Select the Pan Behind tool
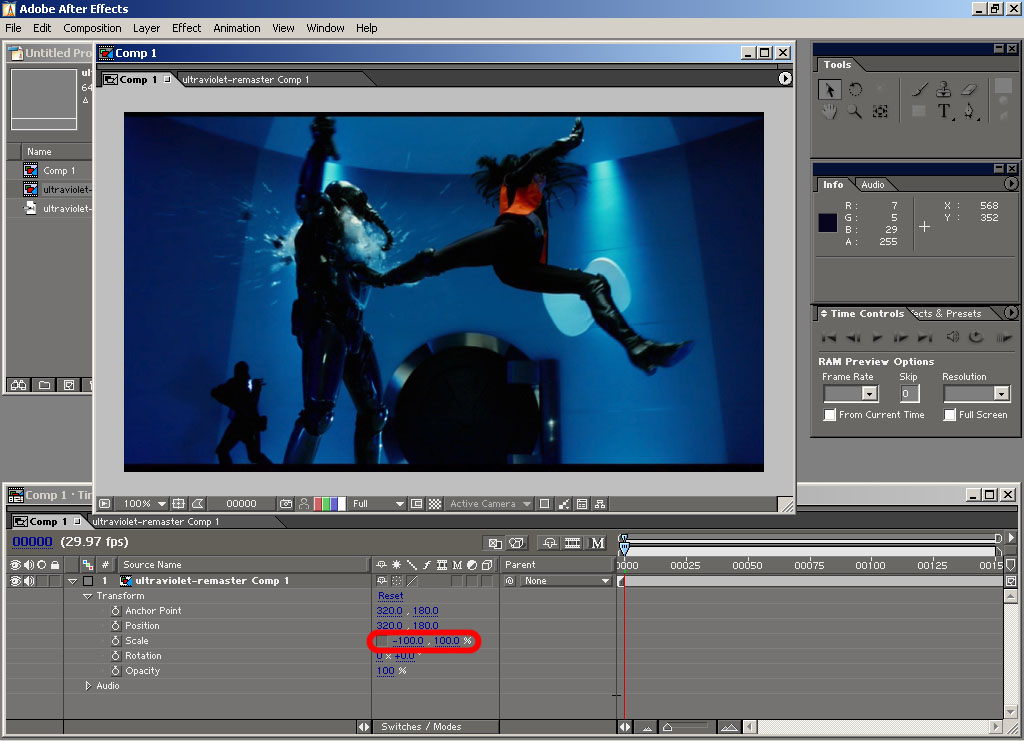 880,112
